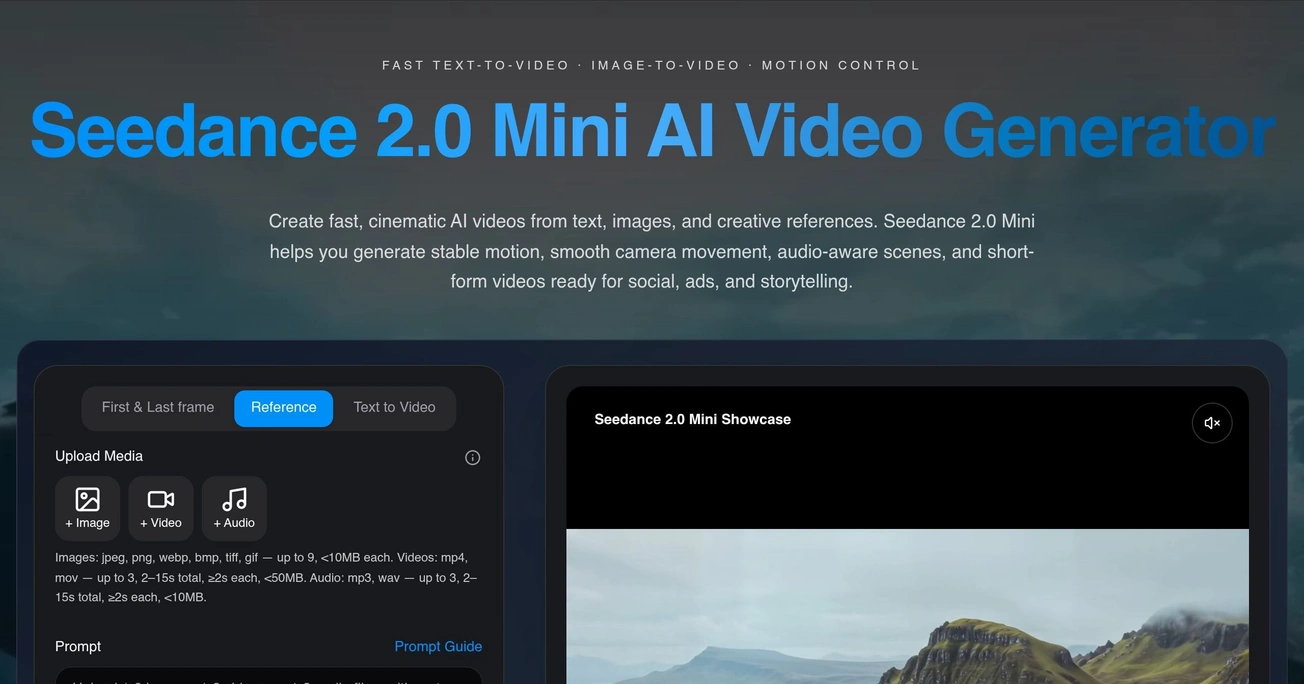Click the Upload Media section label
Viewport: 1304px width, 684px height.
pyautogui.click(x=99, y=456)
